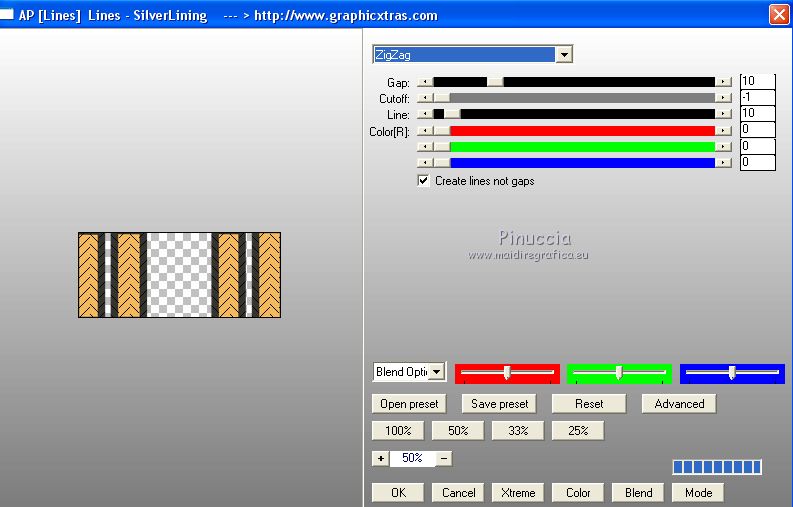
Task: Zoom in with the plus button
Action: click(380, 458)
